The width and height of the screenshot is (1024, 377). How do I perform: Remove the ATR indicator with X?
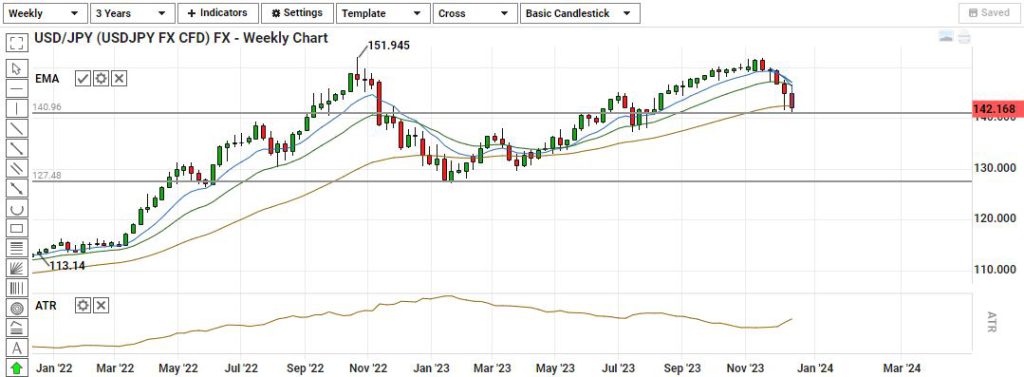click(x=101, y=305)
